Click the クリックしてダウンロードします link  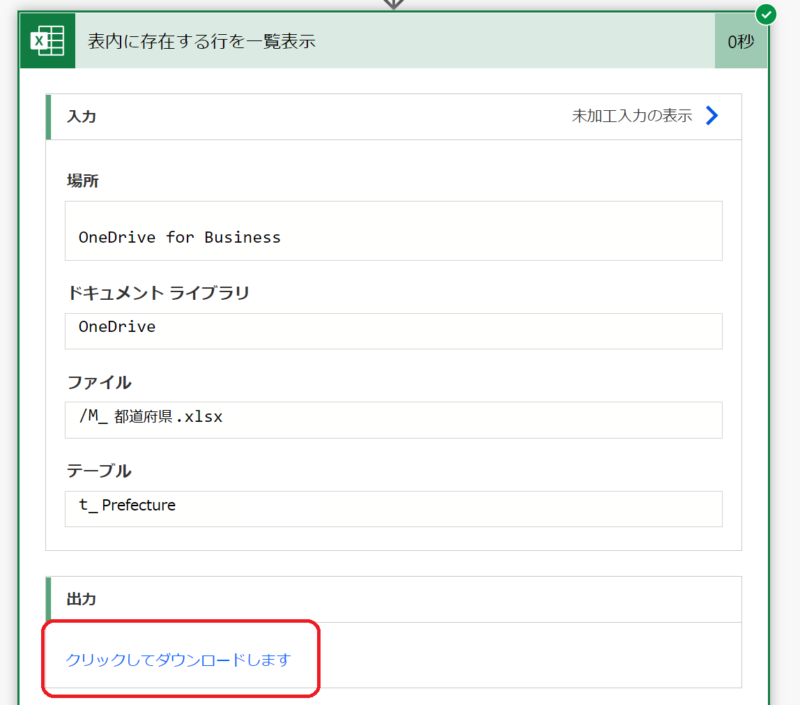[x=178, y=659]
